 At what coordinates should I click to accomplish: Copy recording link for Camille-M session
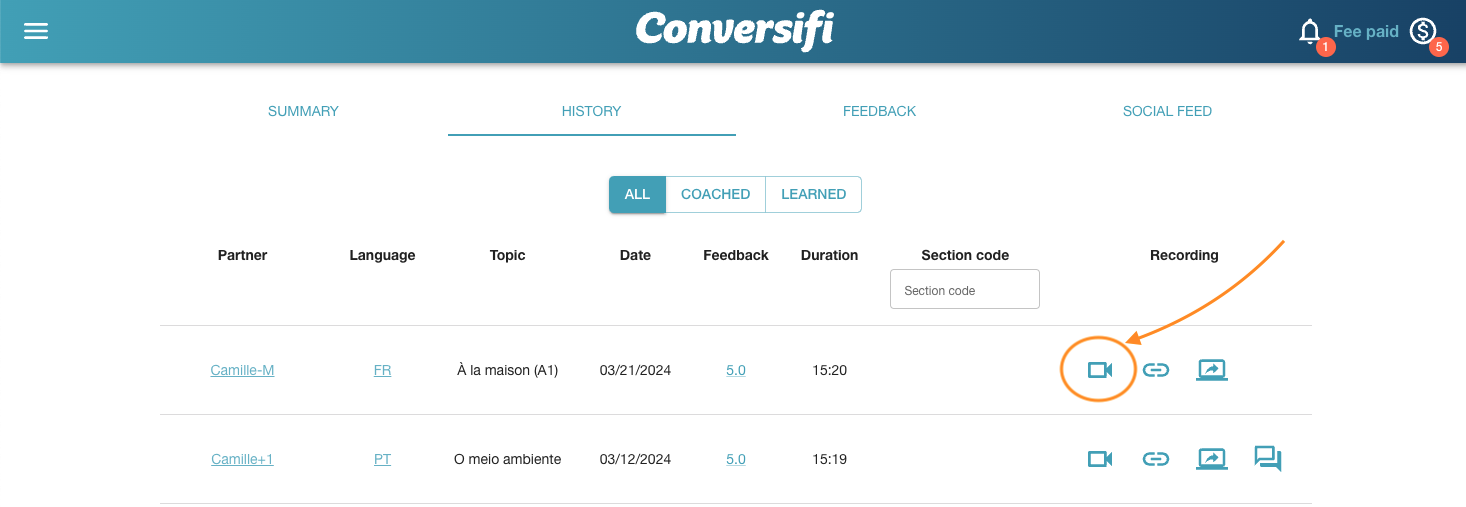pyautogui.click(x=1156, y=370)
